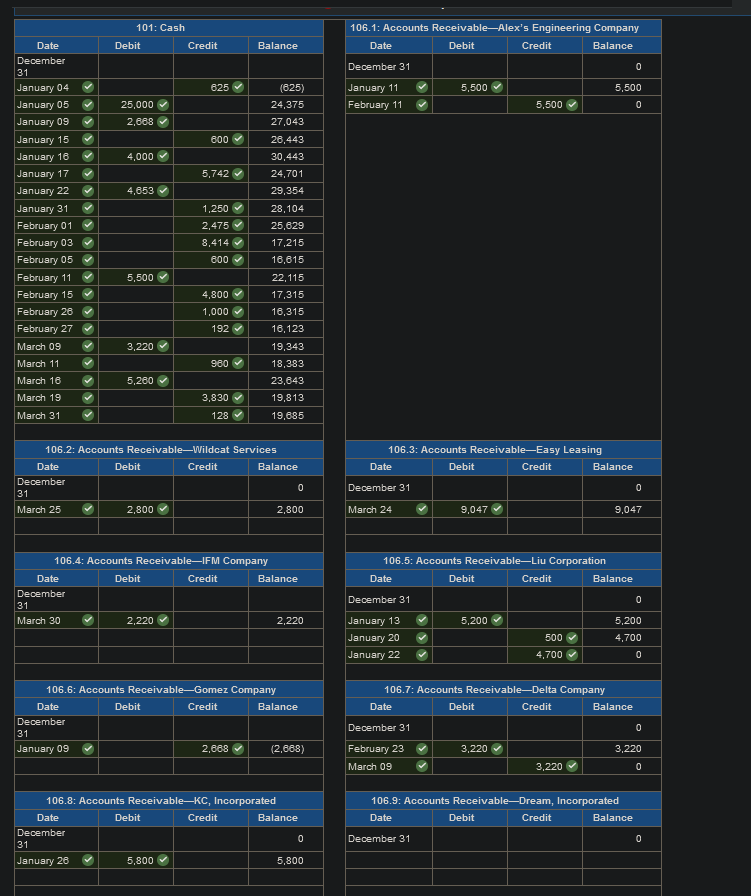Click the green checkmark beside January 04 in Cash ledger

pos(88,87)
